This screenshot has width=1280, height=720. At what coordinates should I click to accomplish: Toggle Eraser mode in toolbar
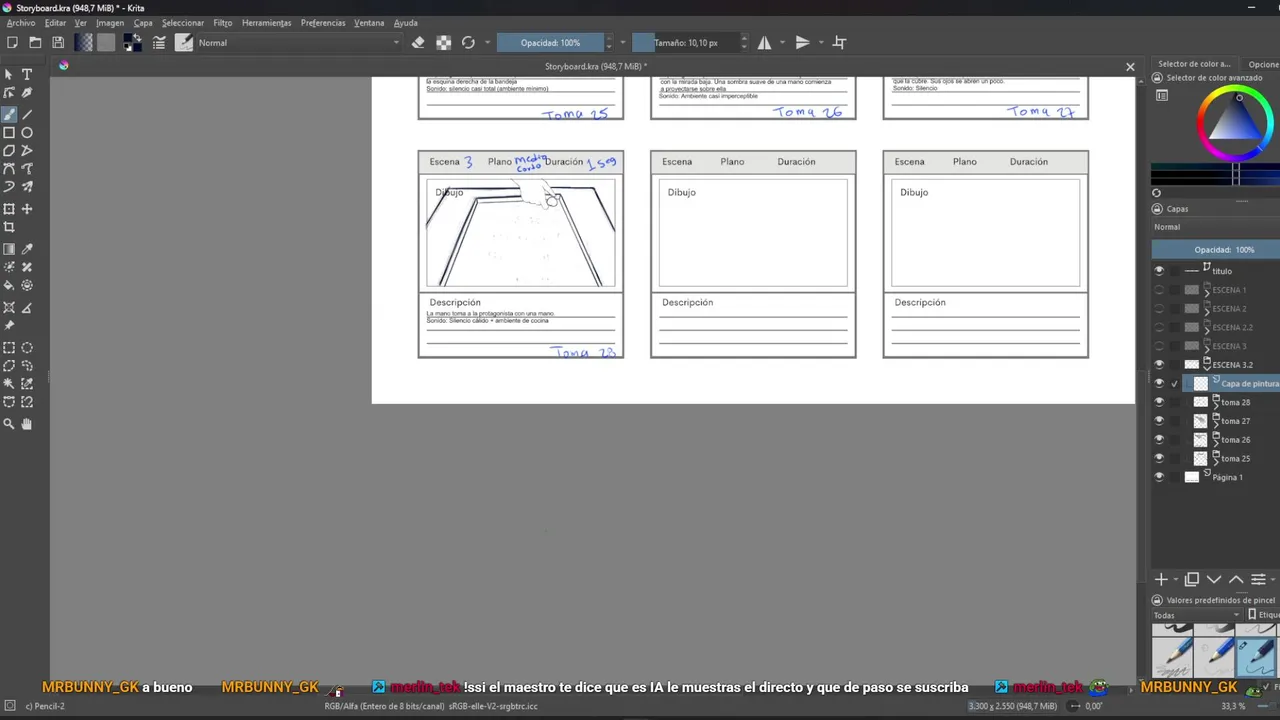(x=418, y=43)
